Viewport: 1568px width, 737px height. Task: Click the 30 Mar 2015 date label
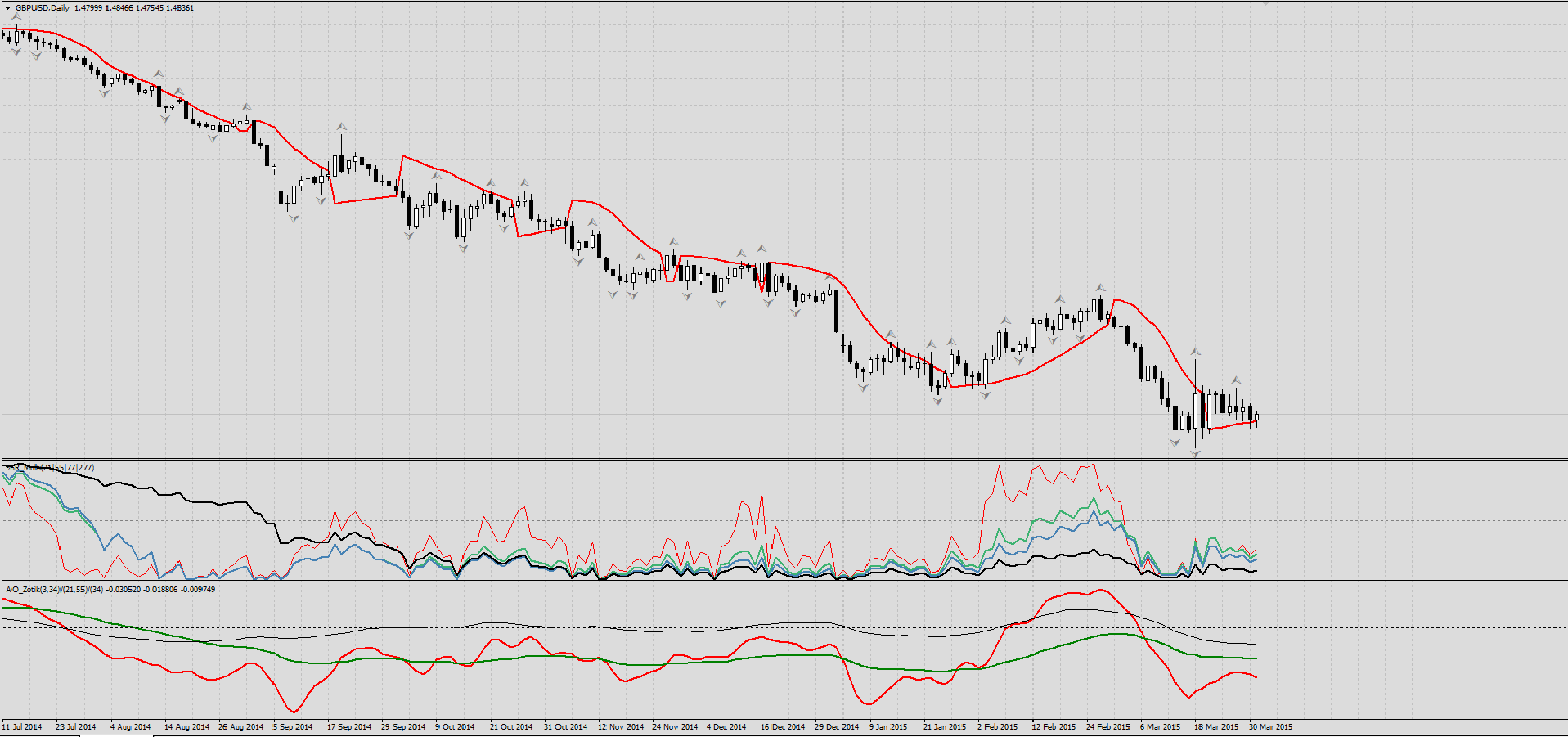[1270, 726]
